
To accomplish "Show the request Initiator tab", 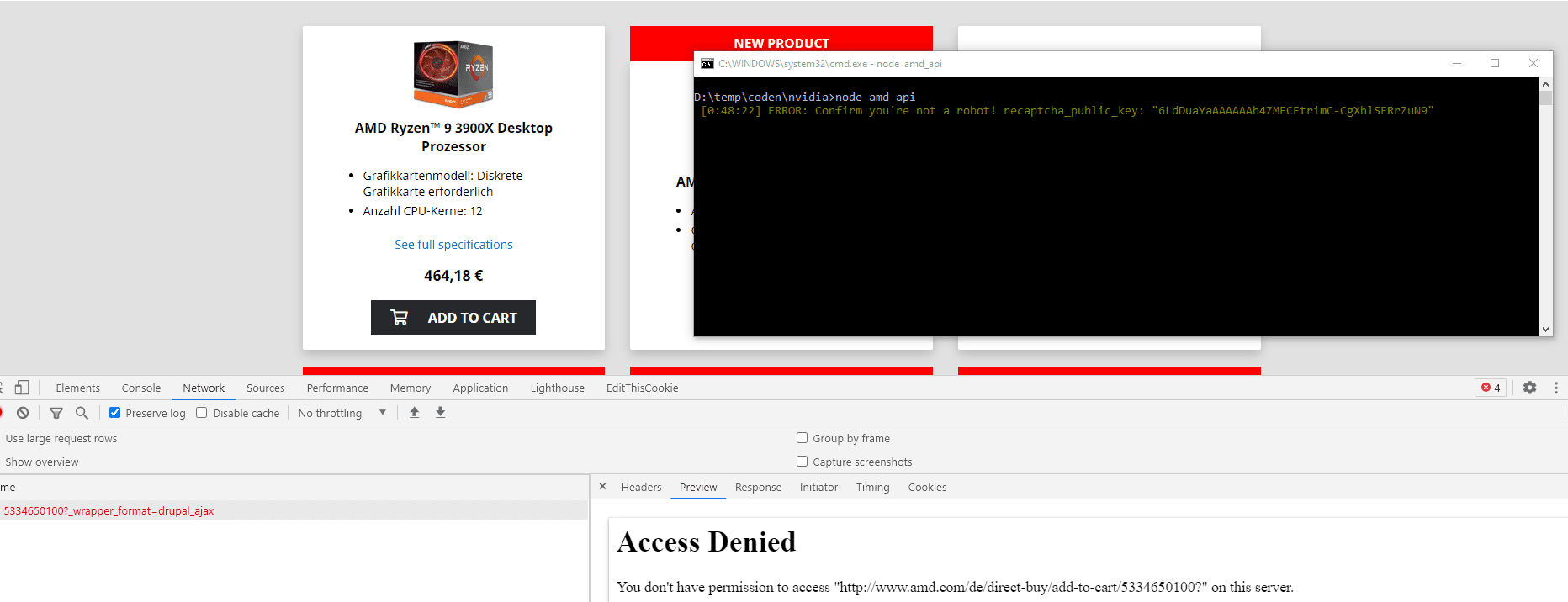I will pyautogui.click(x=818, y=487).
